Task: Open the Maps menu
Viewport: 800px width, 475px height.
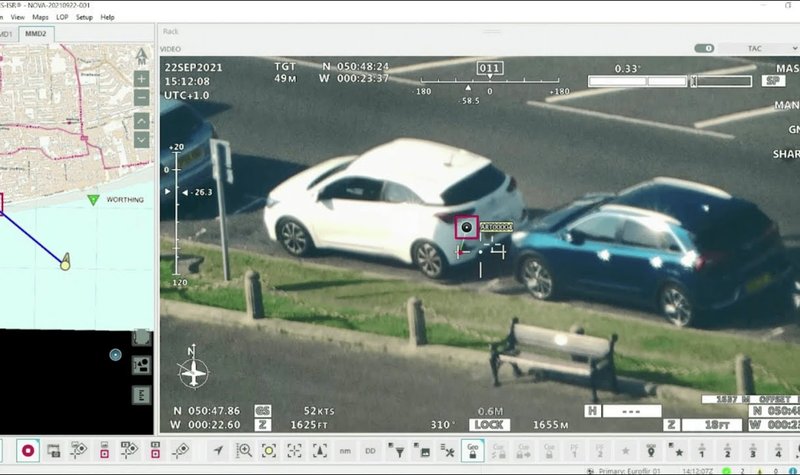Action: (x=40, y=17)
